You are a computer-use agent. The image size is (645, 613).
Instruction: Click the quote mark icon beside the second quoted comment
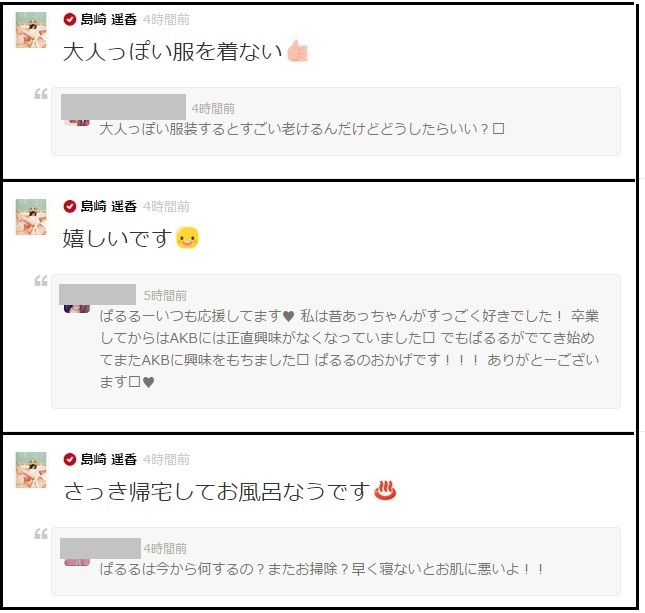click(x=41, y=281)
